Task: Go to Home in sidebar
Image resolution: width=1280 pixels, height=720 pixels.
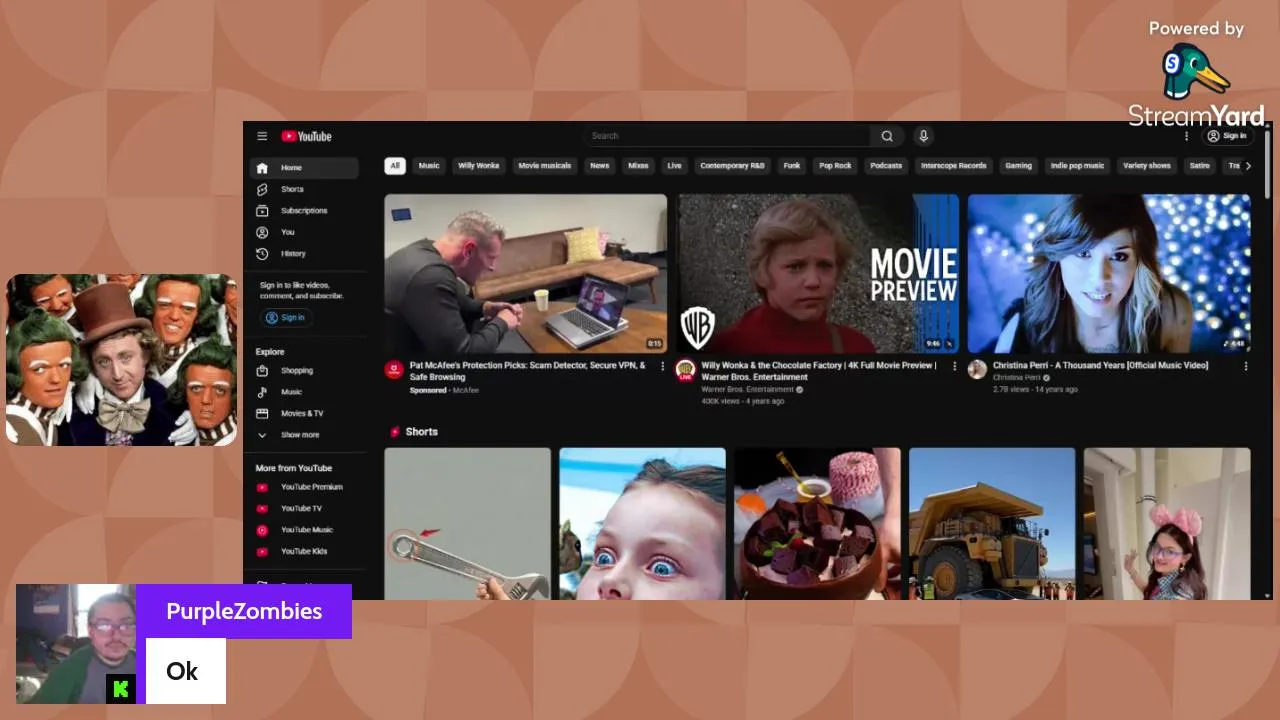Action: click(x=302, y=168)
